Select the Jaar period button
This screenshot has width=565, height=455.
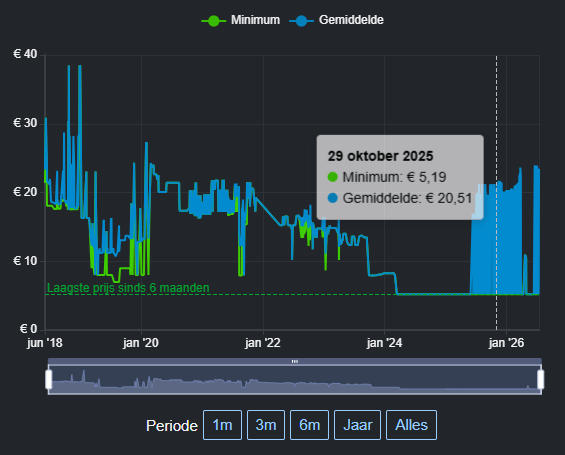click(x=357, y=425)
